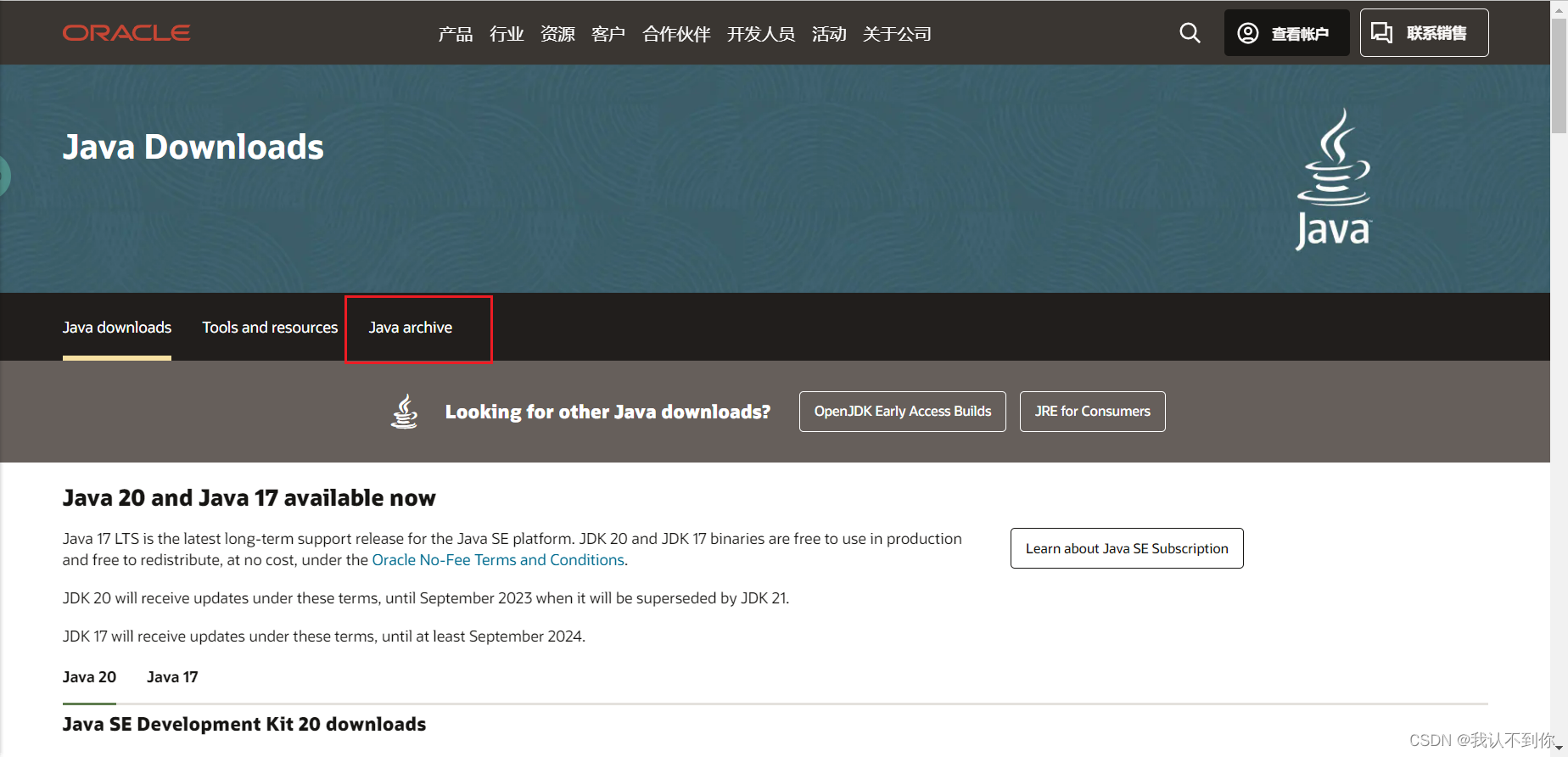Open the 开发人员 menu
This screenshot has height=757, width=1568.
pyautogui.click(x=761, y=34)
